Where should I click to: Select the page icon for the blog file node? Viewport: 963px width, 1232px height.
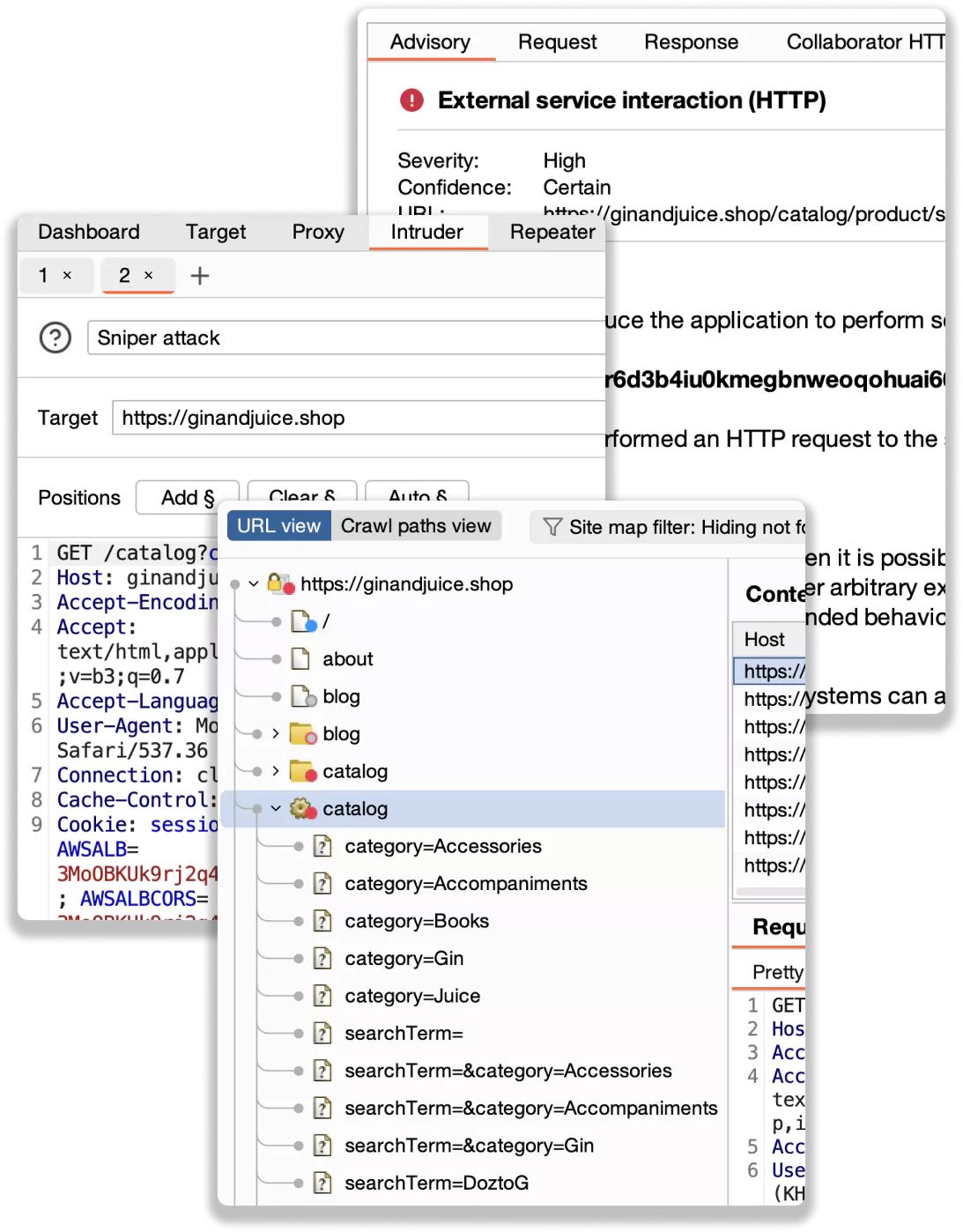pos(303,697)
